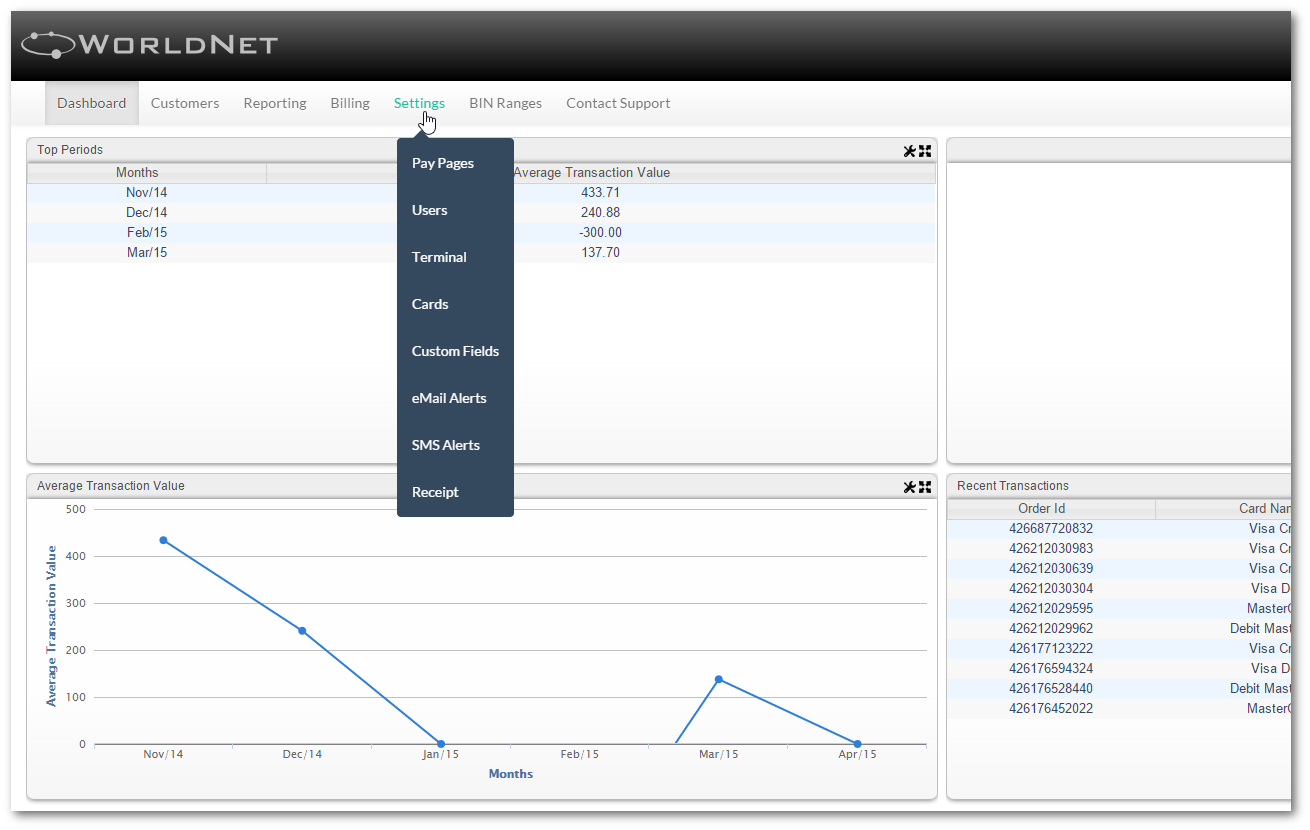Open the Settings dropdown menu
Image resolution: width=1310 pixels, height=830 pixels.
pyautogui.click(x=419, y=103)
